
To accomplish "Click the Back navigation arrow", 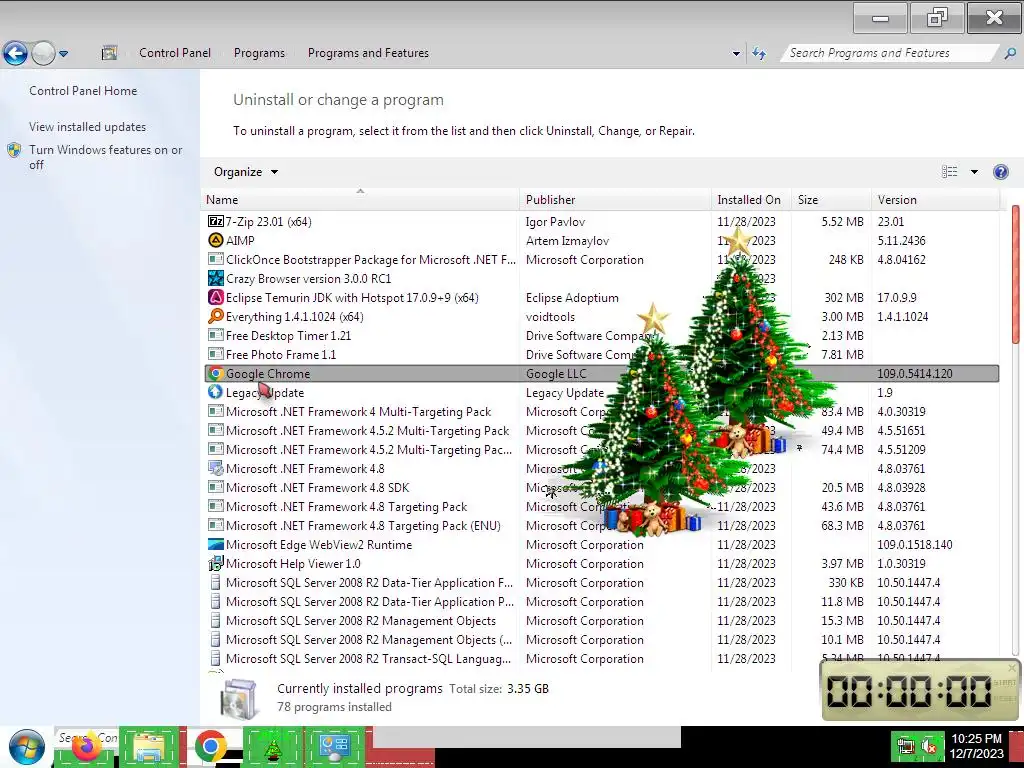I will point(15,53).
